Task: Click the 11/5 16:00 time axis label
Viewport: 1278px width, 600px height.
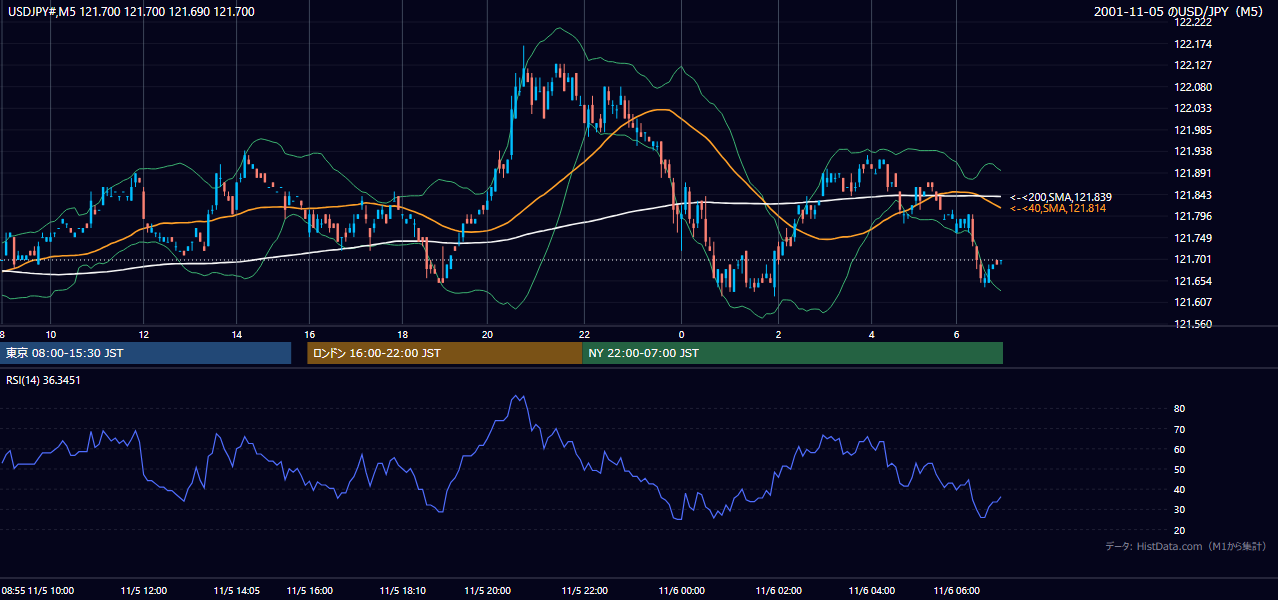Action: coord(309,590)
